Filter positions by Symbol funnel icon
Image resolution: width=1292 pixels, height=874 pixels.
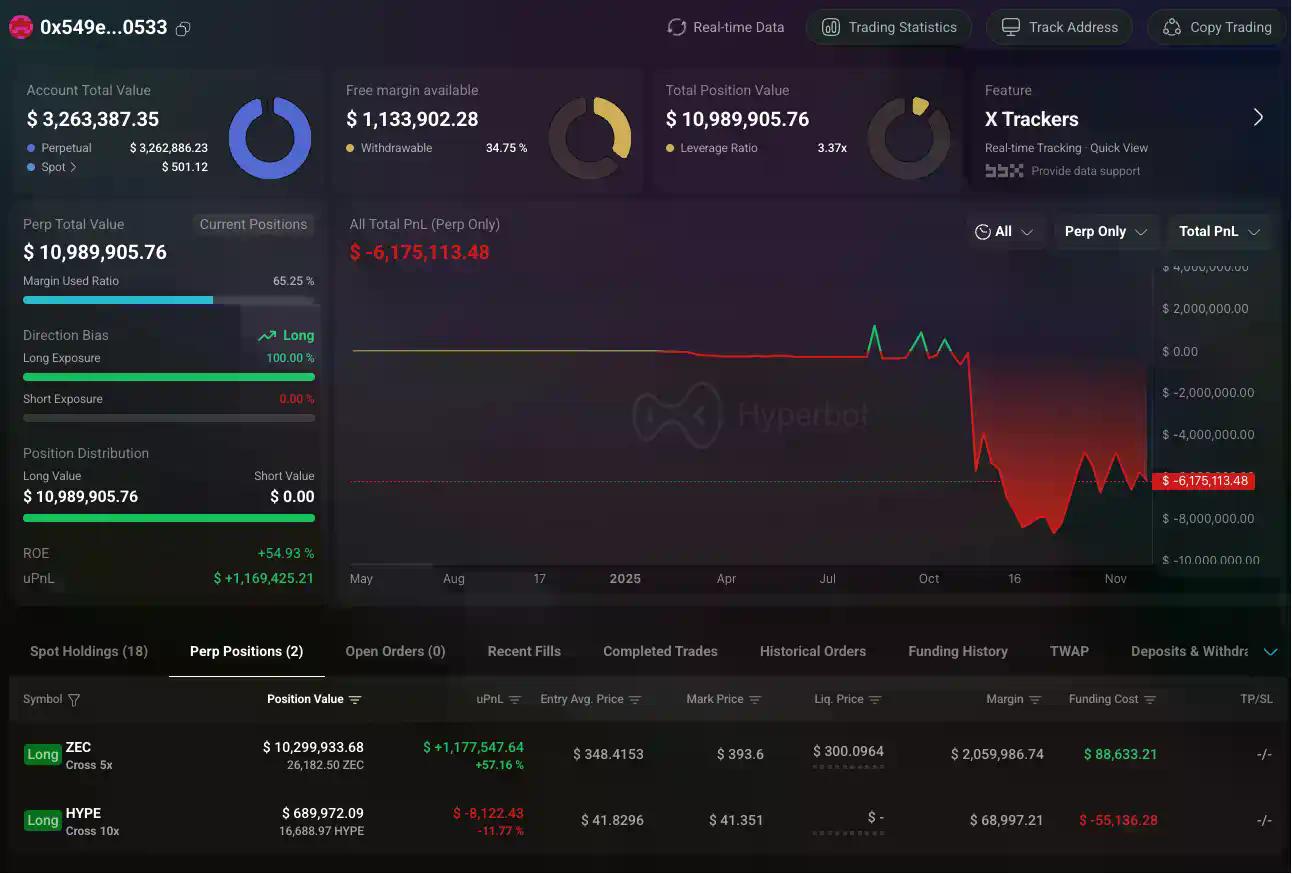tap(74, 700)
